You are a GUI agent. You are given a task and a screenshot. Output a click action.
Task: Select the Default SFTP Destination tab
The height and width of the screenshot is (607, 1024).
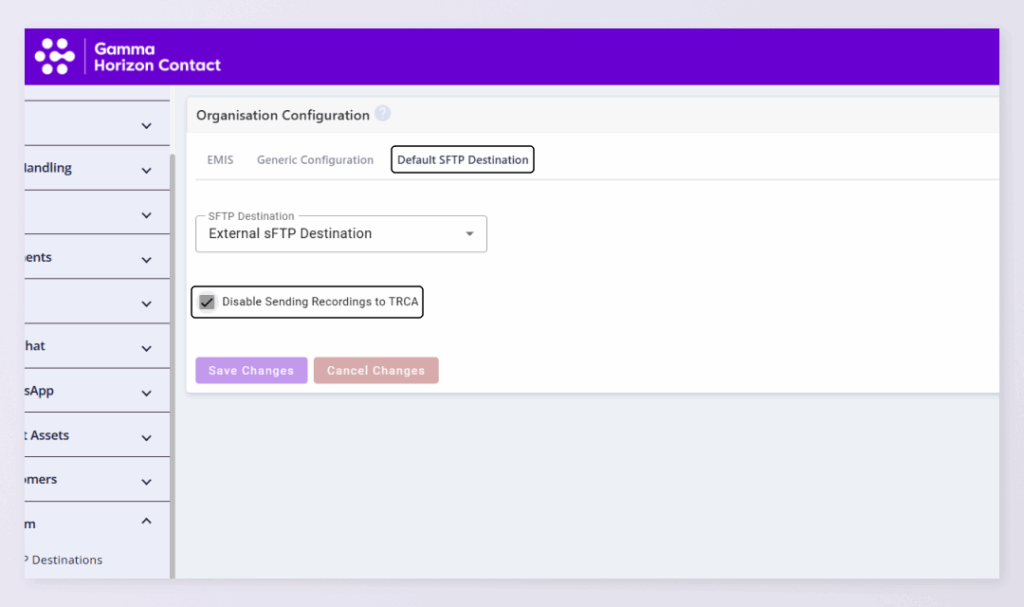462,160
